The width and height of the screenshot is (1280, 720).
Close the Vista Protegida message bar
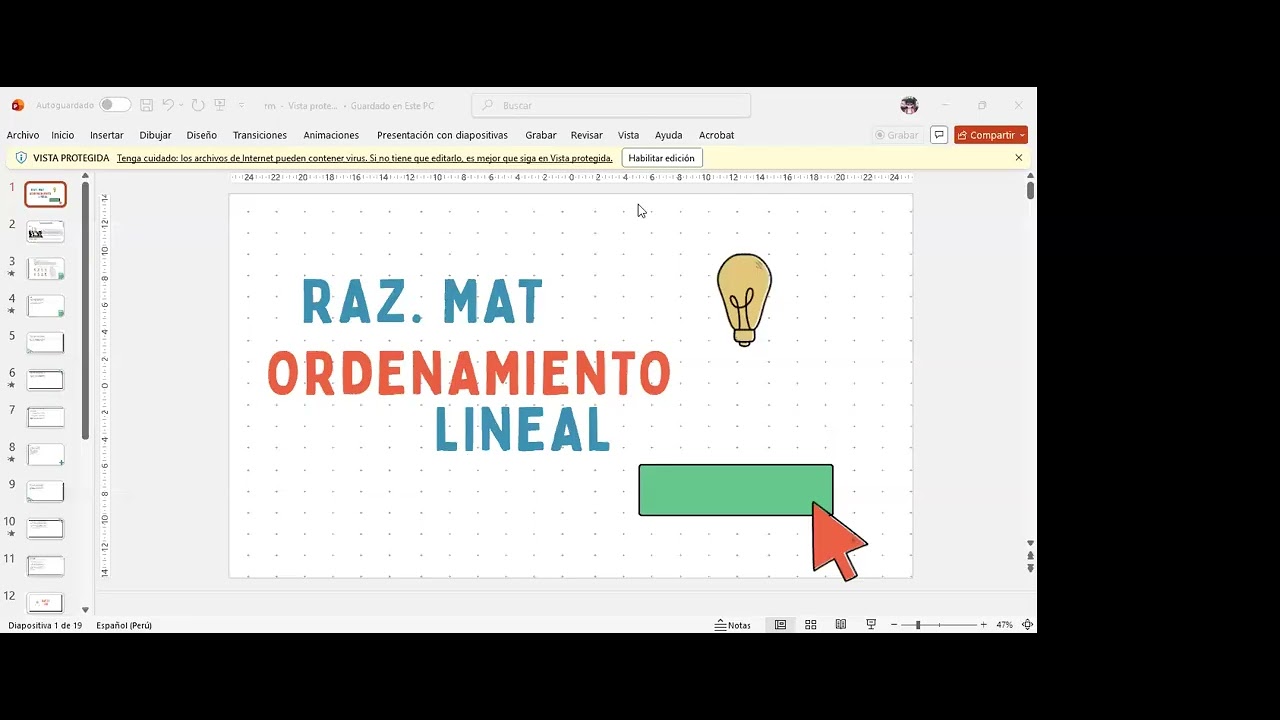click(x=1019, y=158)
